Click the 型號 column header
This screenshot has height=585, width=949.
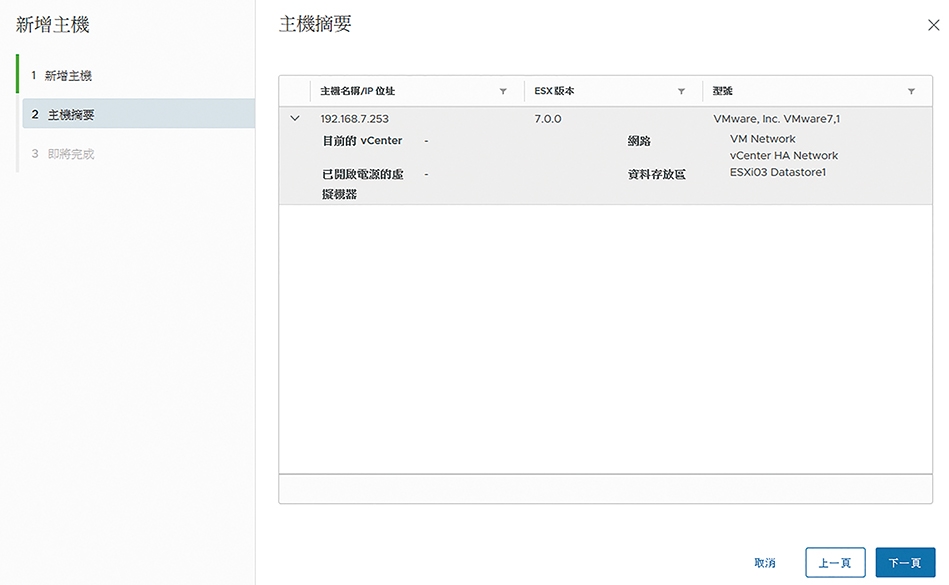(x=723, y=91)
